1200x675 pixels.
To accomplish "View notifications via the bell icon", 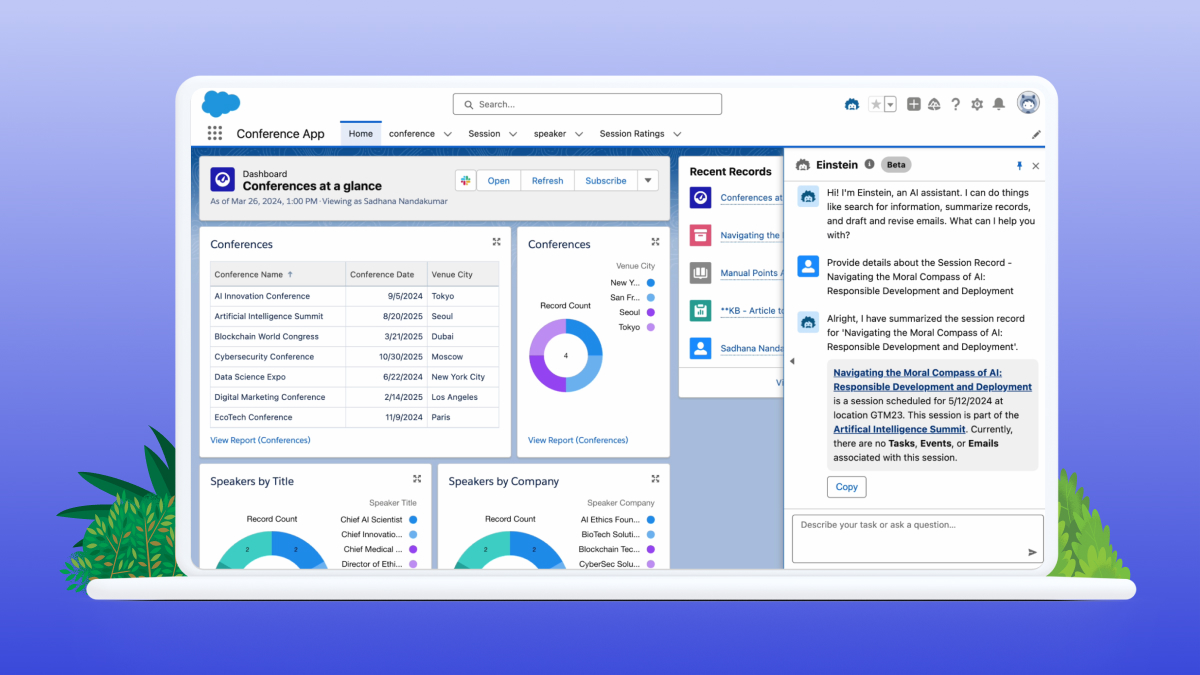I will click(999, 104).
